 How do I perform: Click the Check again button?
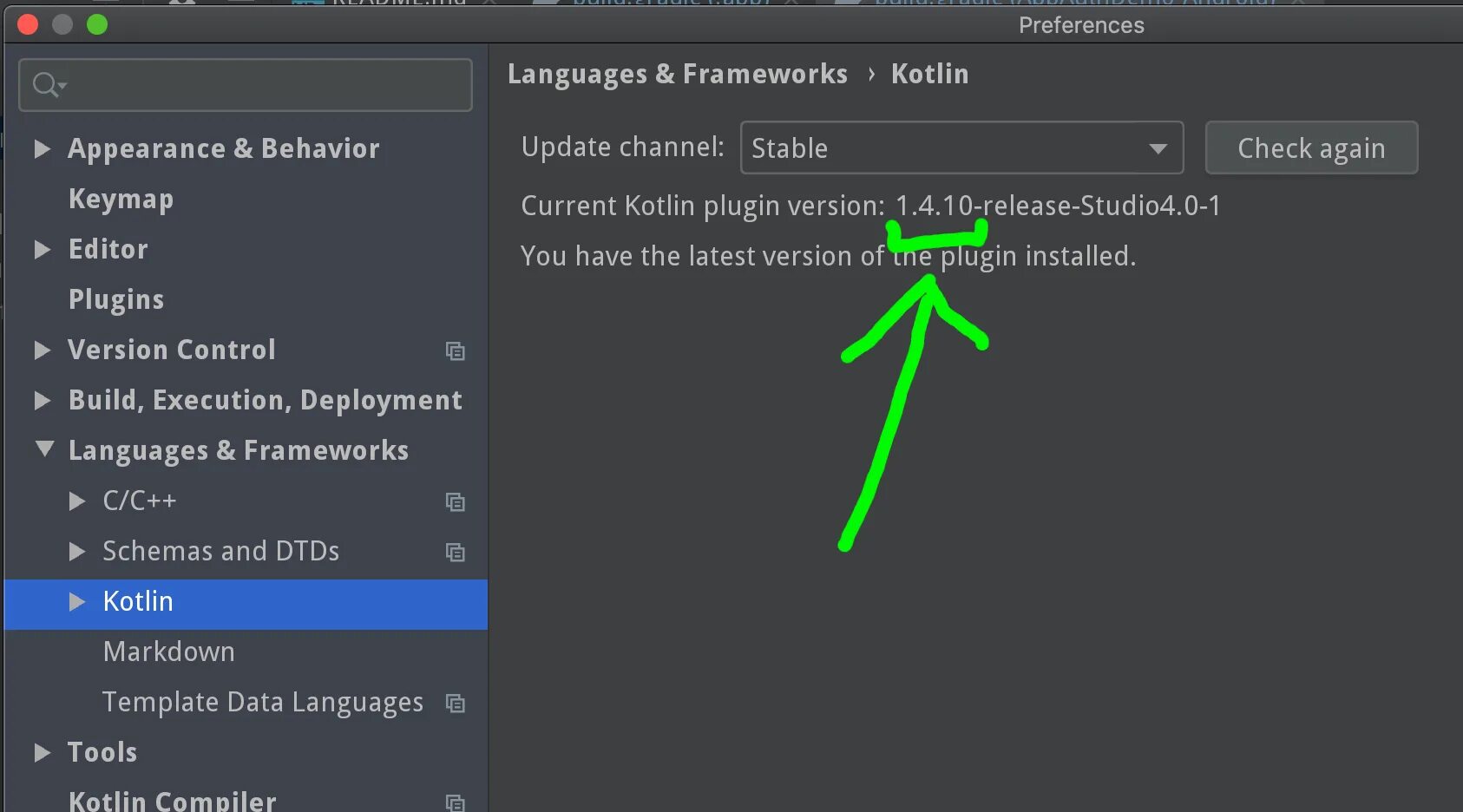click(1311, 147)
